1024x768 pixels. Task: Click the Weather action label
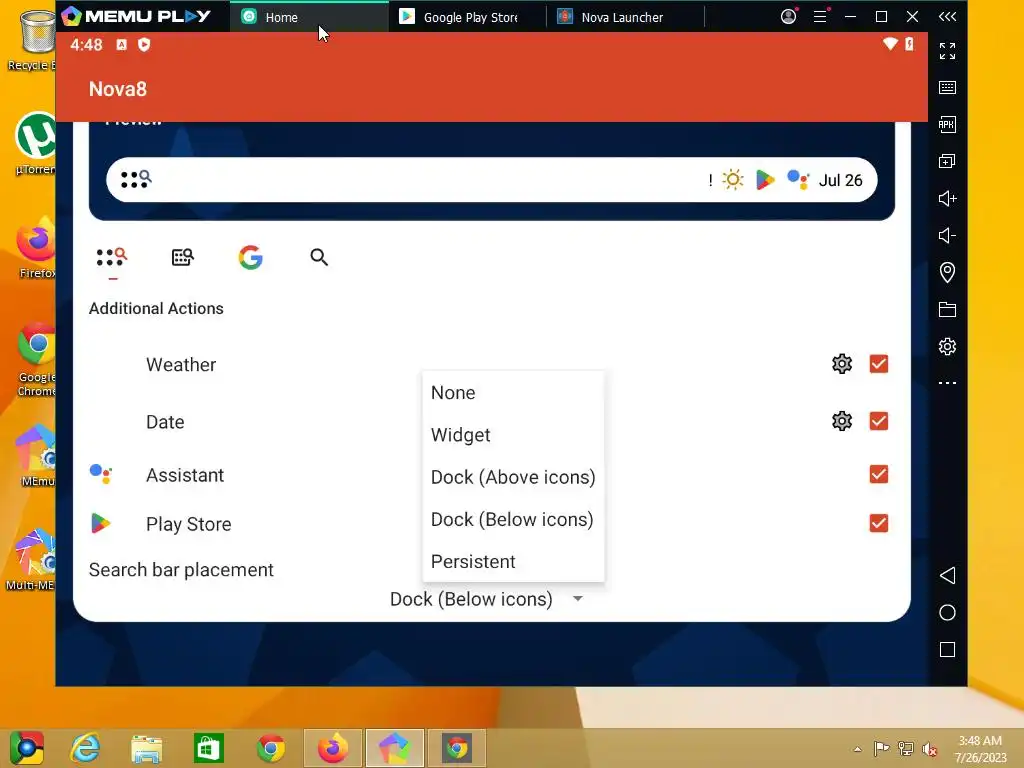click(x=181, y=364)
